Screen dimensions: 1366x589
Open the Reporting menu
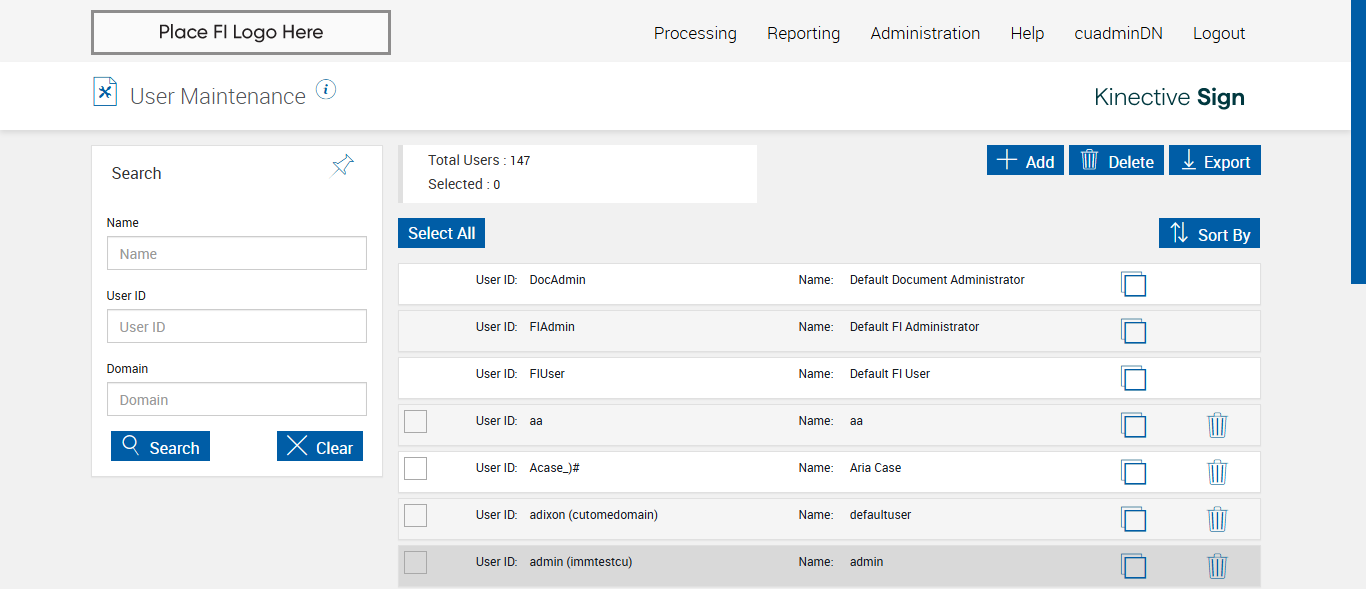pos(803,33)
